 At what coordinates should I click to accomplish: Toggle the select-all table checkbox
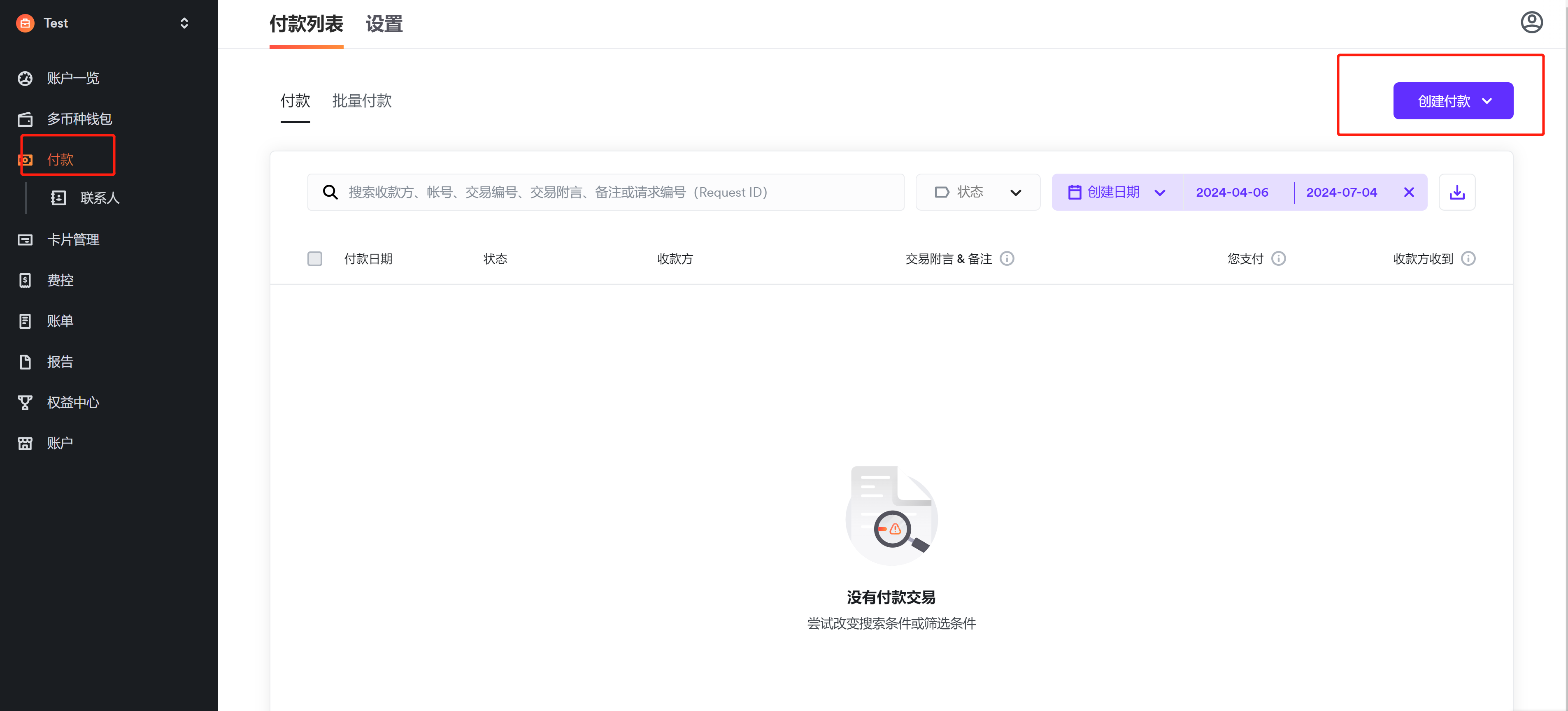pos(315,259)
